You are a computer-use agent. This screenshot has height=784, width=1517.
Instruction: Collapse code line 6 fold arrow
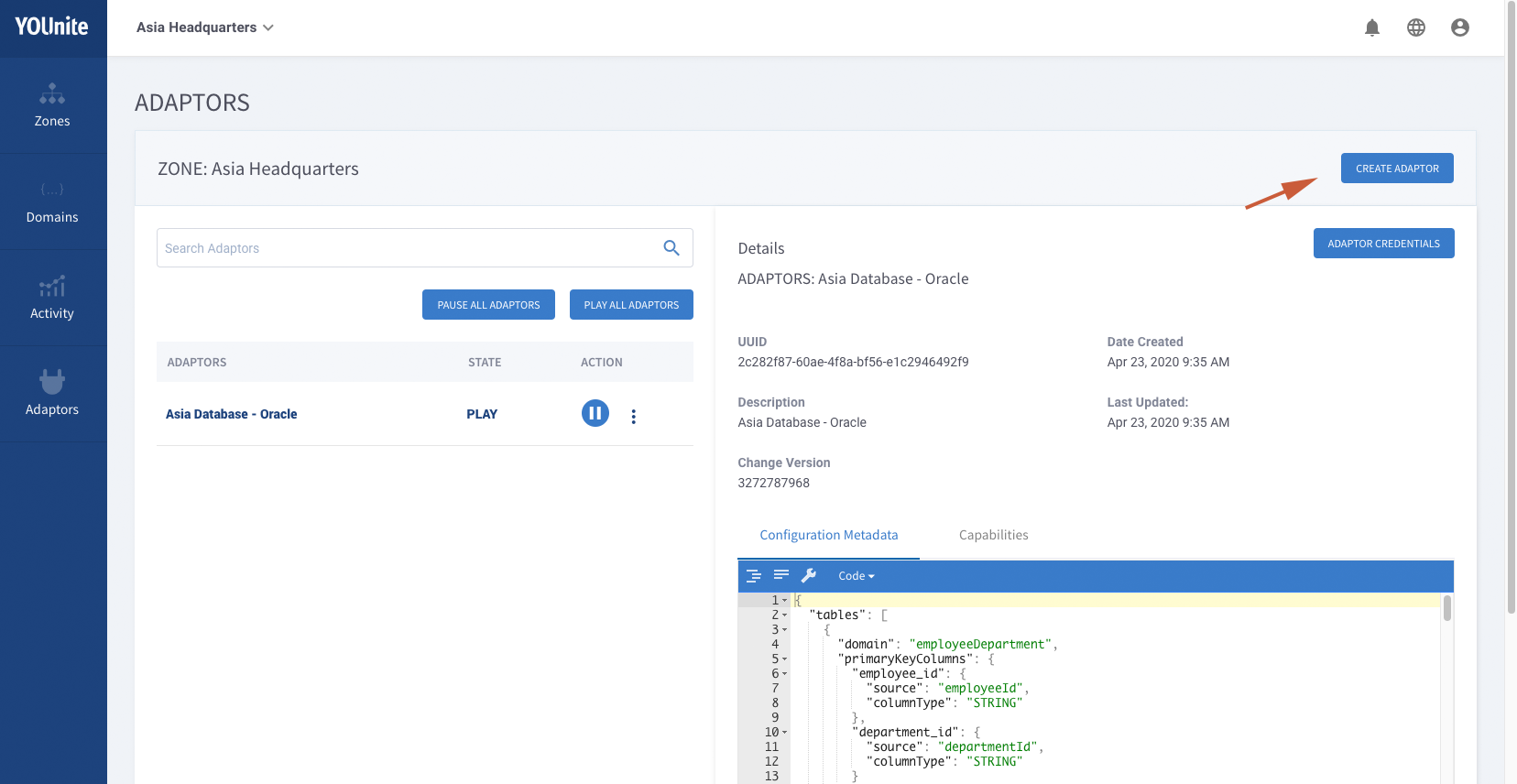[x=785, y=674]
